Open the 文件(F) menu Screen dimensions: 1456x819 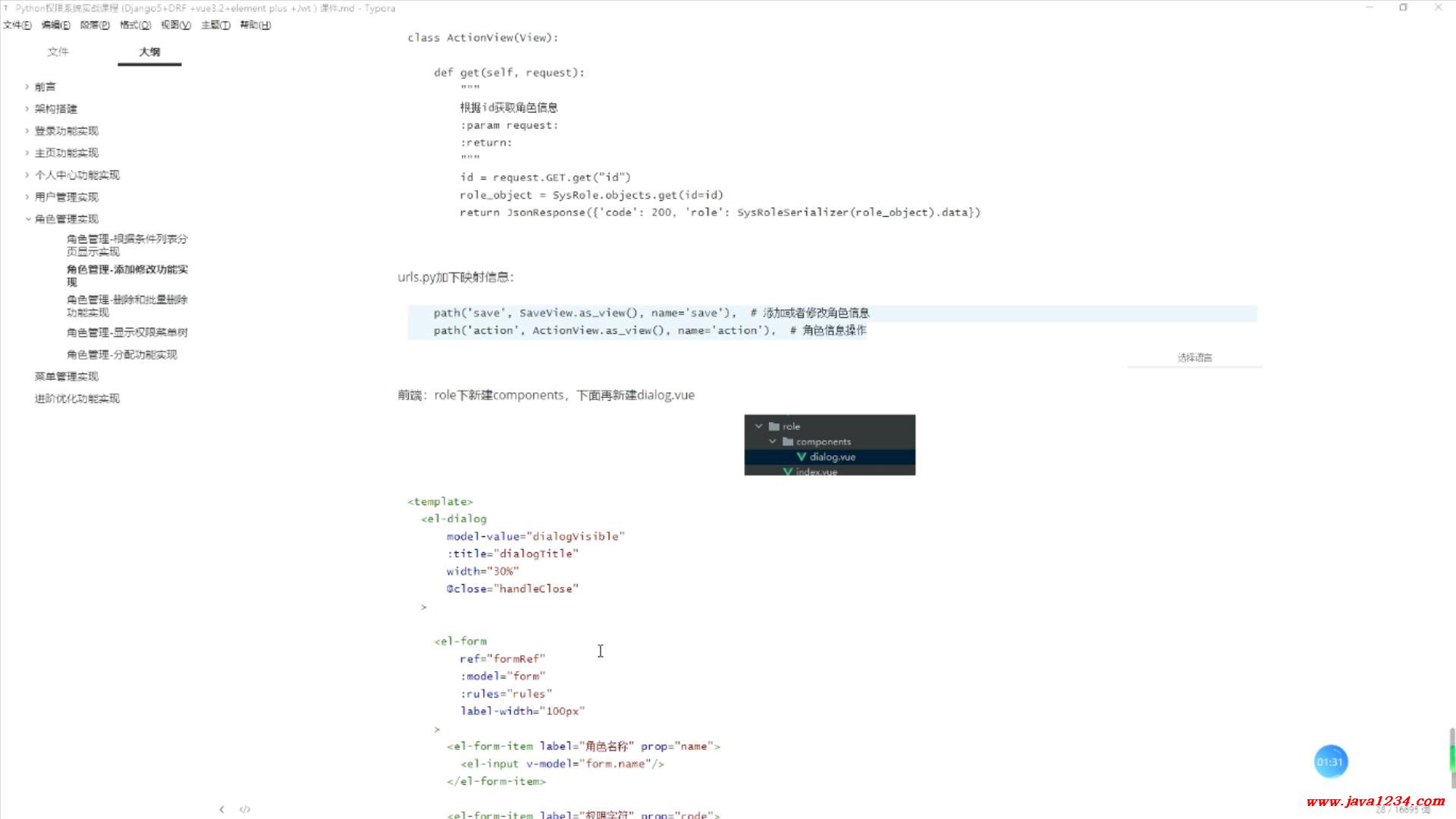point(17,25)
